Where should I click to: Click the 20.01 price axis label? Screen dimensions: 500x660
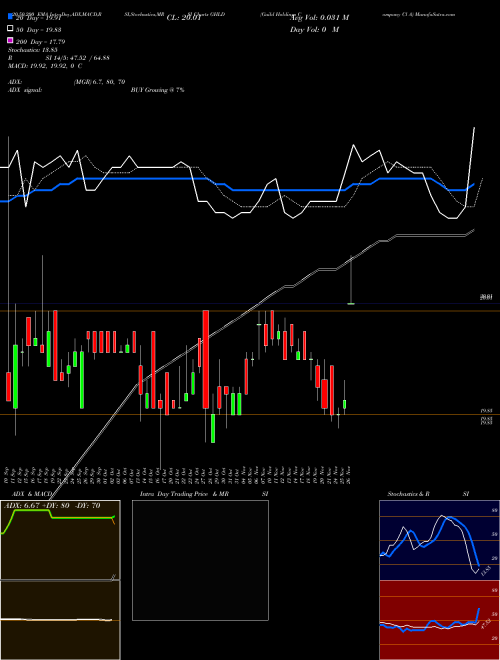point(487,297)
